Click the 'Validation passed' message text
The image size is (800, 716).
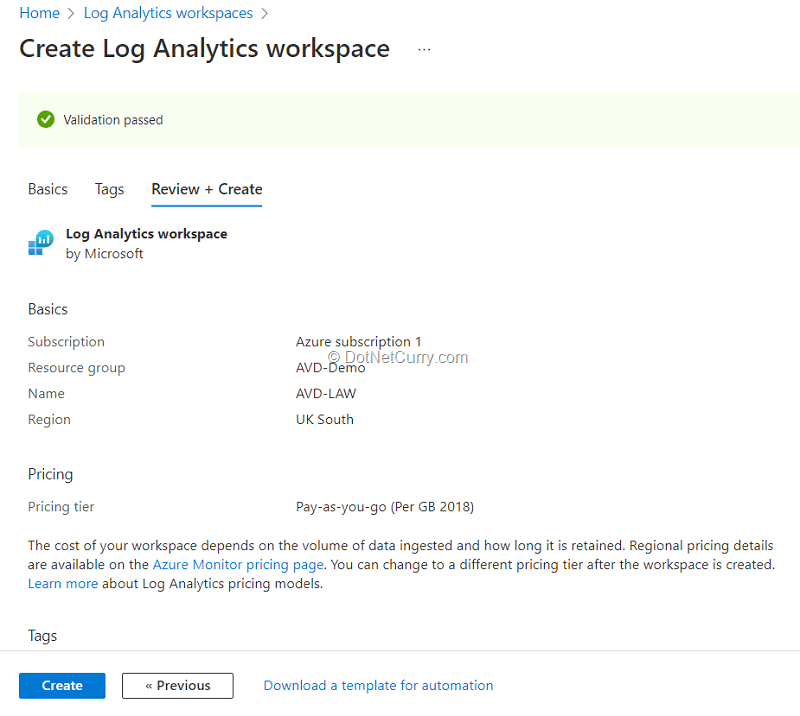click(113, 120)
